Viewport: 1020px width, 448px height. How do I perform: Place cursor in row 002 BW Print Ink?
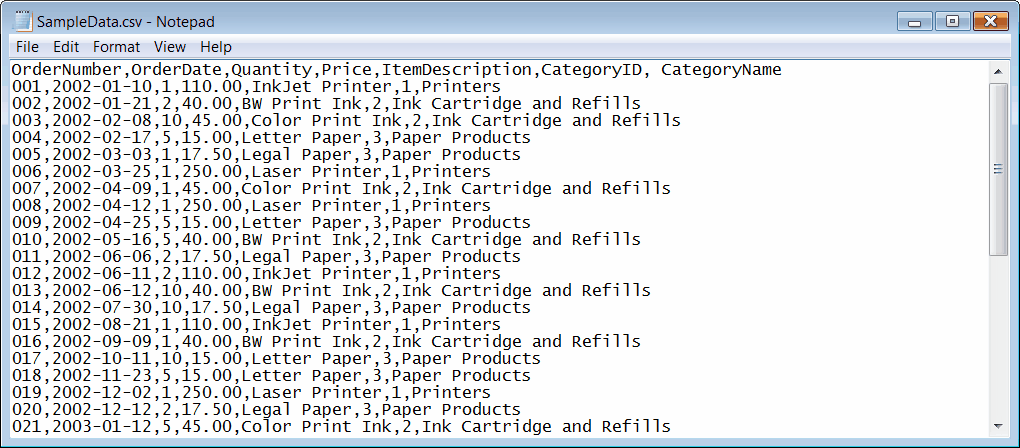tap(326, 103)
